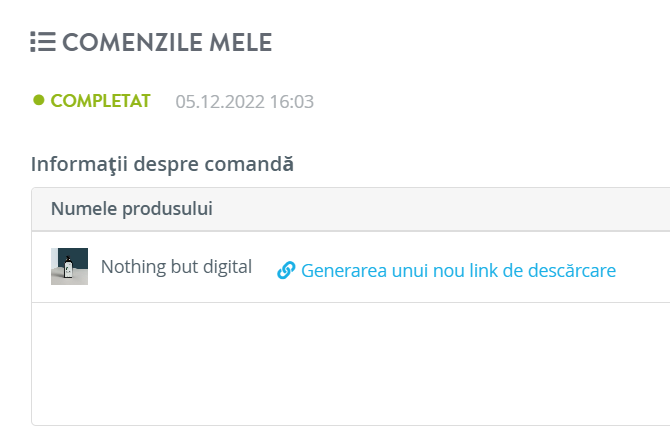The width and height of the screenshot is (670, 440).
Task: Click the Numele produsului column header
Action: click(x=132, y=209)
